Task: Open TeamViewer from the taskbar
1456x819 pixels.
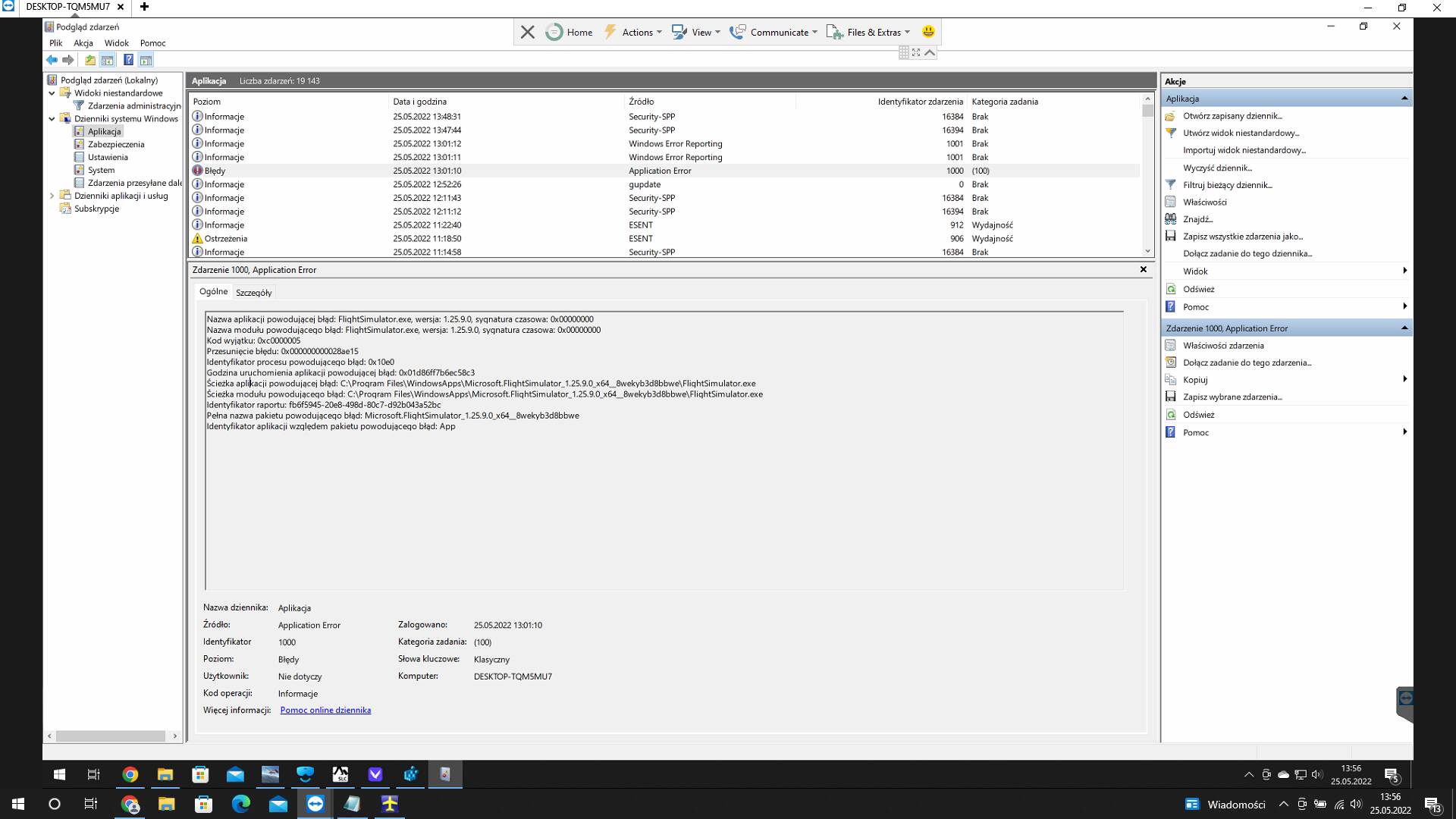Action: [314, 804]
